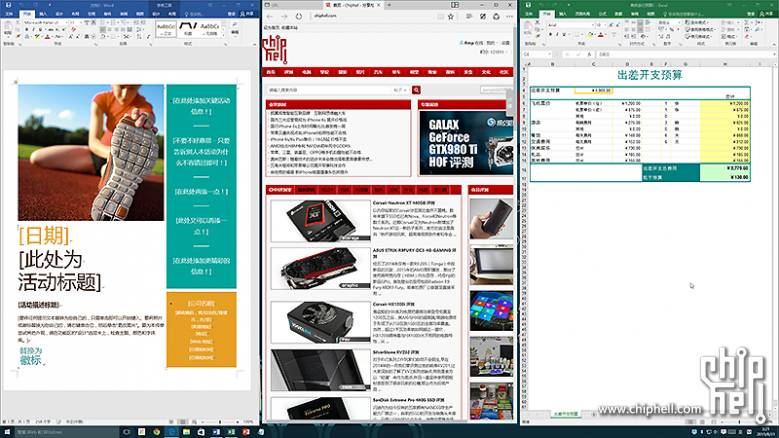Screen dimensions: 779x438
Task: Toggle Underline in Excel ribbon
Action: point(564,35)
